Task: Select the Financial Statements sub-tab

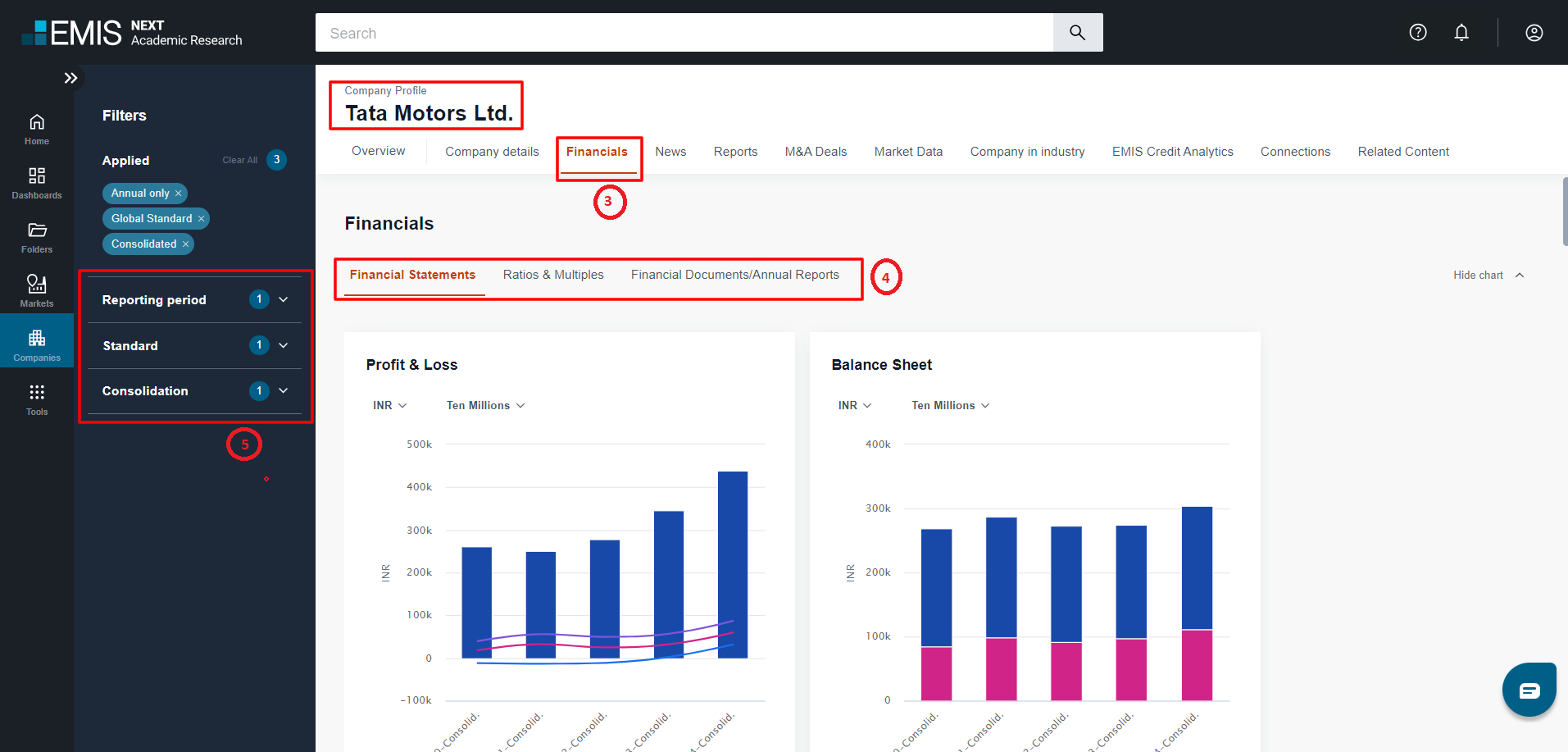Action: 412,275
